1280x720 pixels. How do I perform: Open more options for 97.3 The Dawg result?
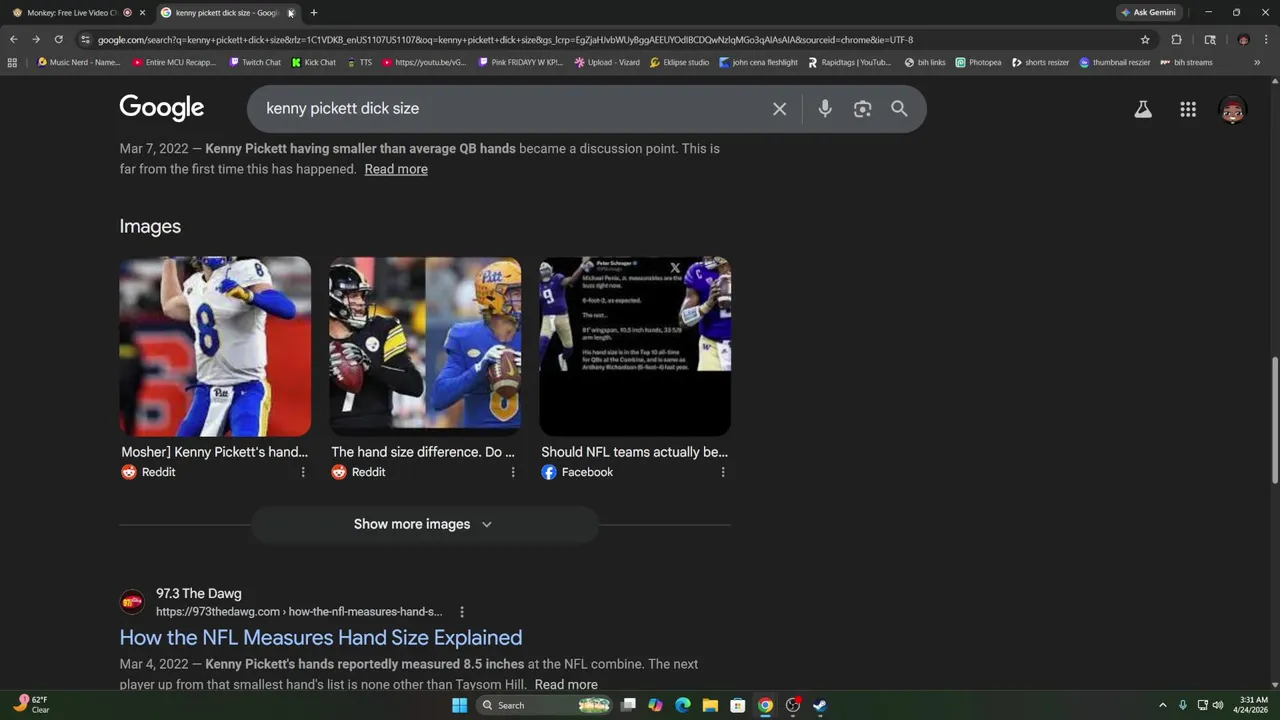461,611
